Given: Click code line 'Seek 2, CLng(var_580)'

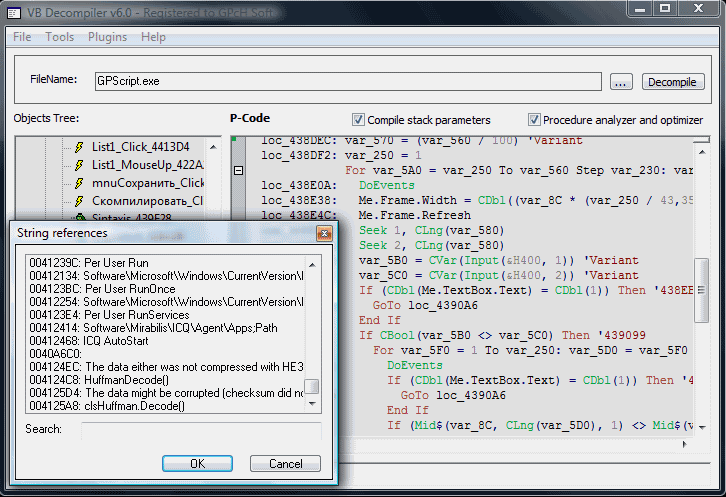Looking at the screenshot, I should pyautogui.click(x=432, y=245).
